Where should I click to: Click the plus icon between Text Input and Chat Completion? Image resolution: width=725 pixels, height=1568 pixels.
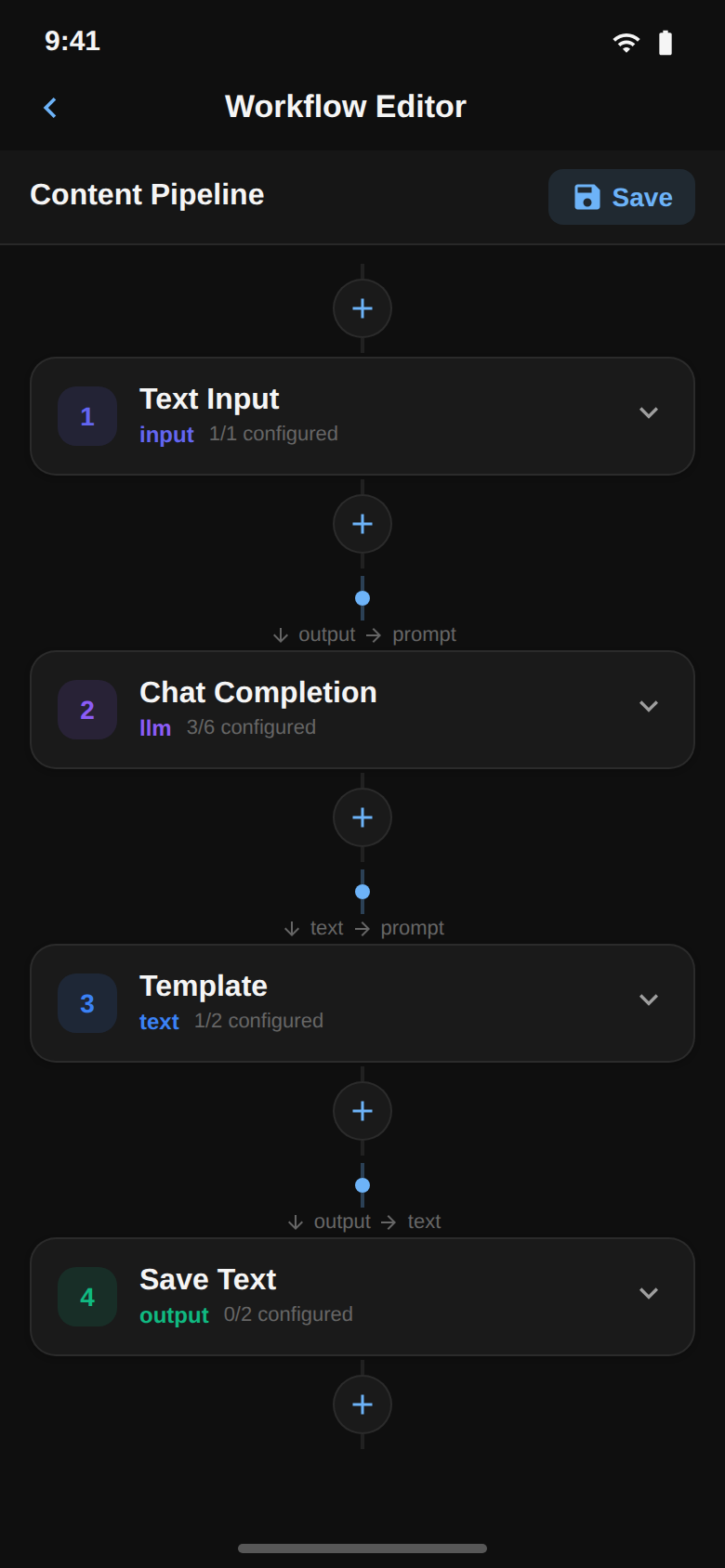tap(362, 524)
